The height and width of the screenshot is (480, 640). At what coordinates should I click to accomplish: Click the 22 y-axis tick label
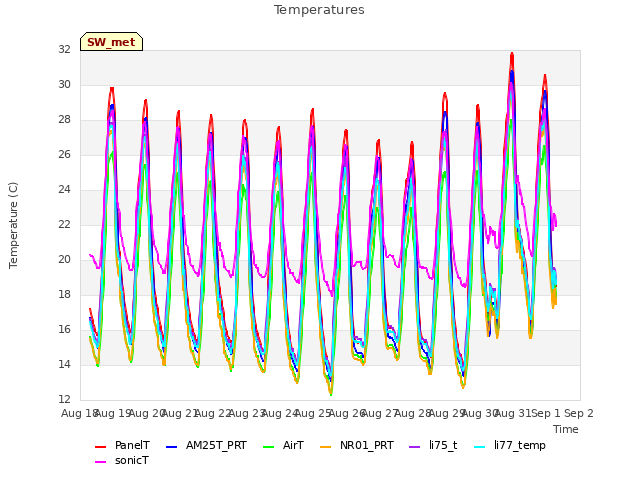(64, 224)
